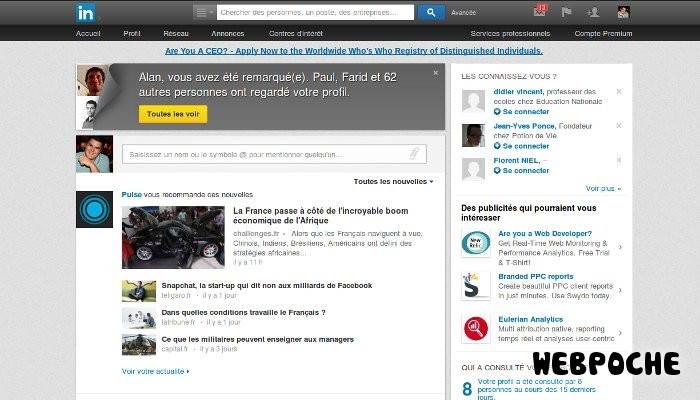This screenshot has width=700, height=400.
Task: Open 'Ce que les militaires' article
Action: click(258, 339)
